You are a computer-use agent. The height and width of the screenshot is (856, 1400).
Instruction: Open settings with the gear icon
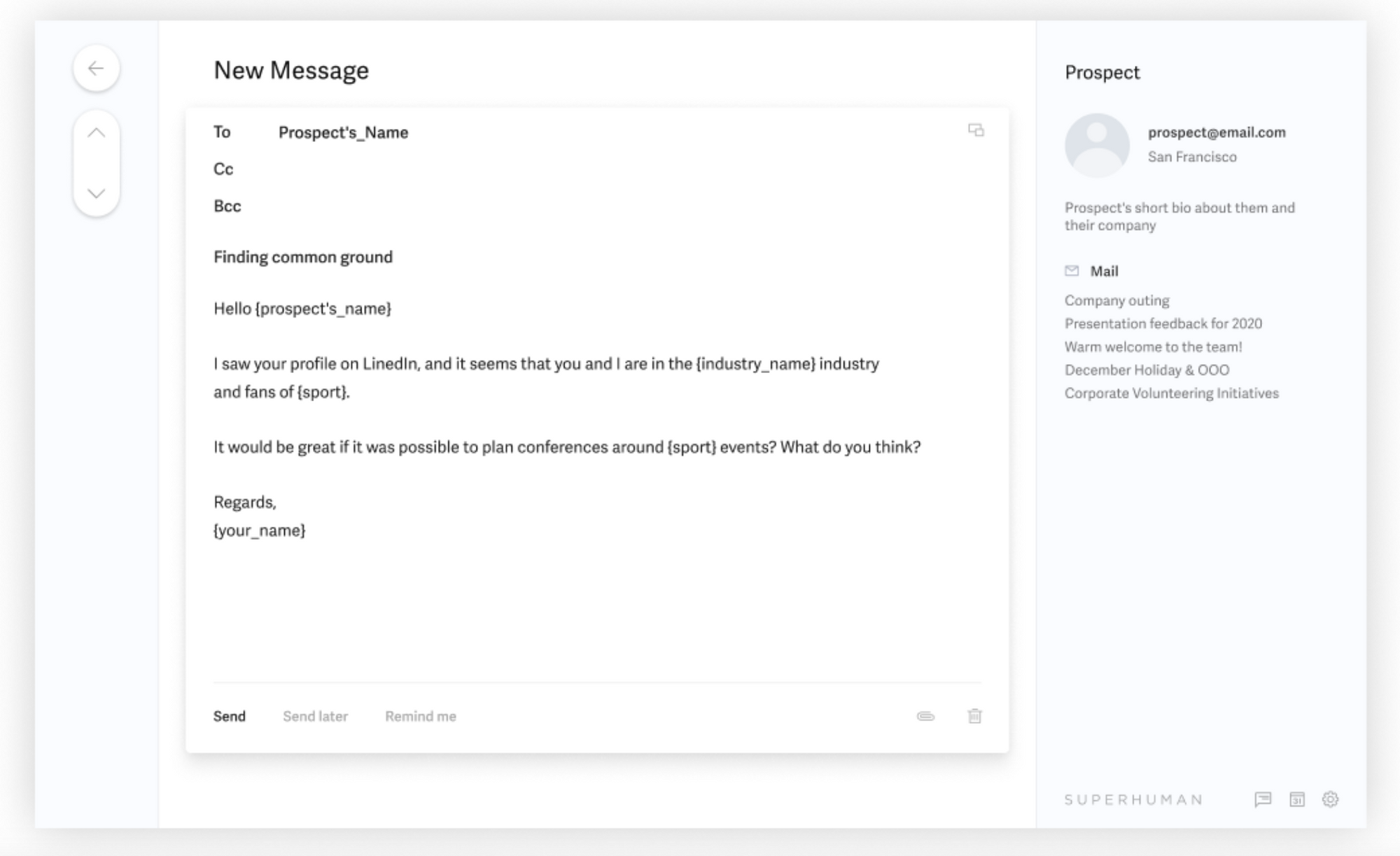pos(1330,799)
